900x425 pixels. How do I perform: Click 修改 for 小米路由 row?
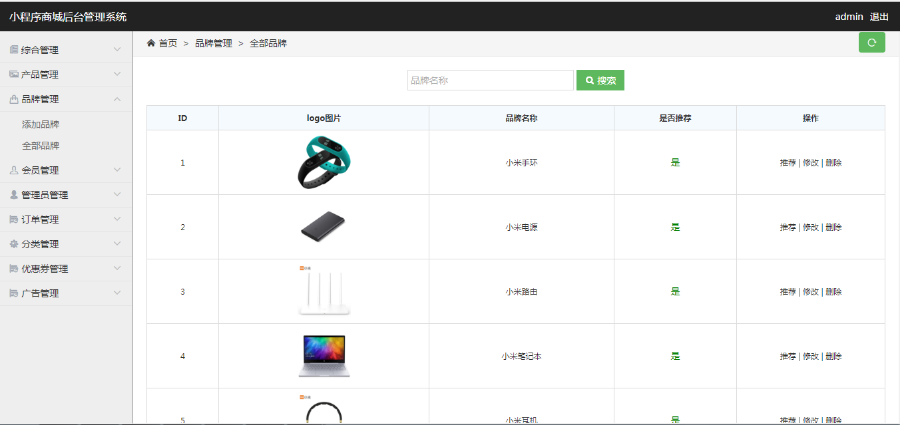click(810, 292)
